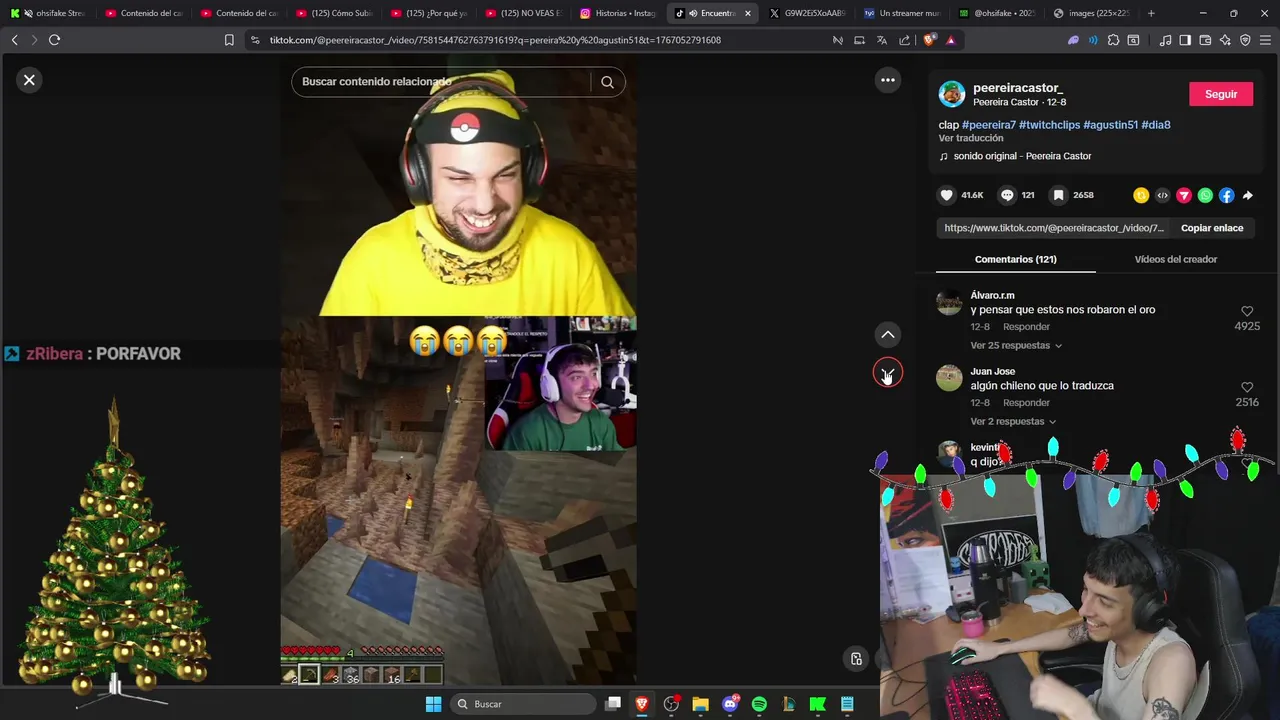The width and height of the screenshot is (1280, 720).
Task: Like Álvaro.r.m's comment heart
Action: [x=1247, y=312]
